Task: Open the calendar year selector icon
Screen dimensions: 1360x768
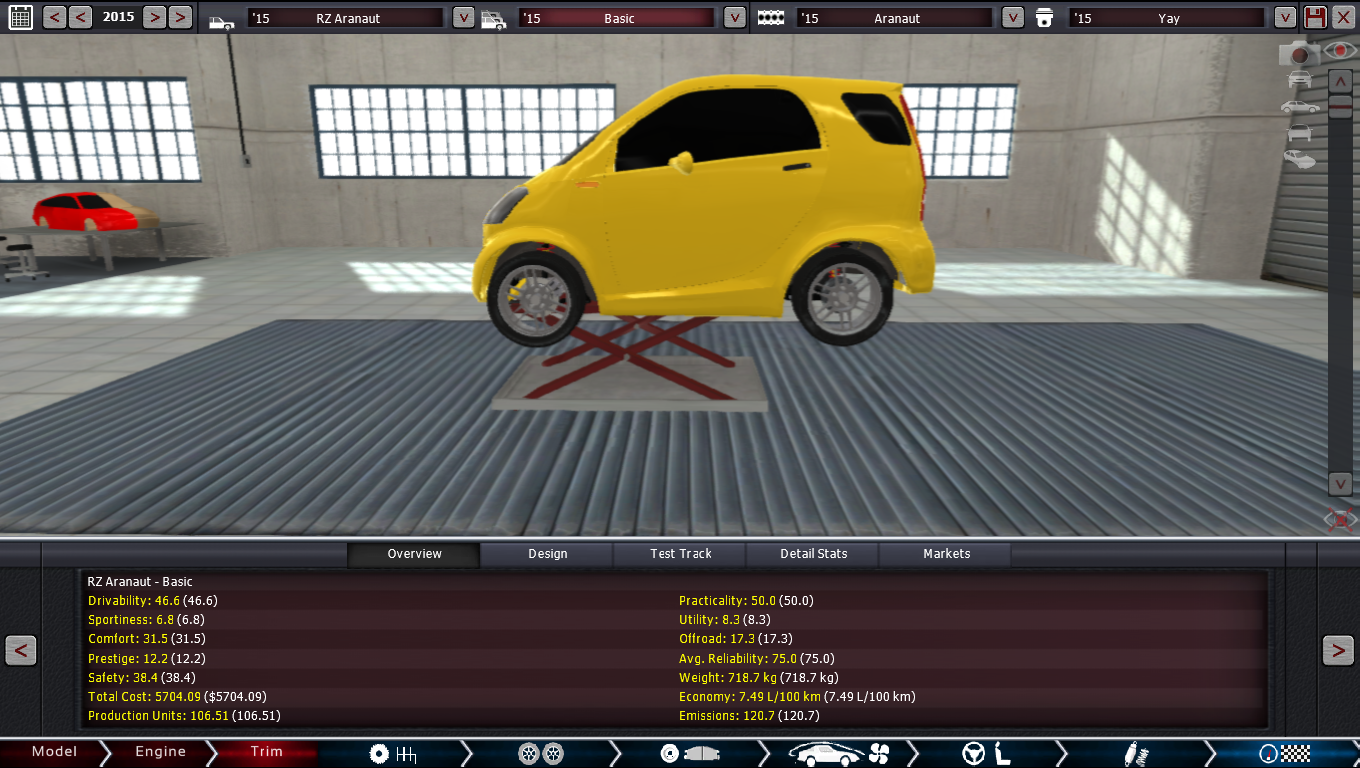Action: (x=19, y=17)
